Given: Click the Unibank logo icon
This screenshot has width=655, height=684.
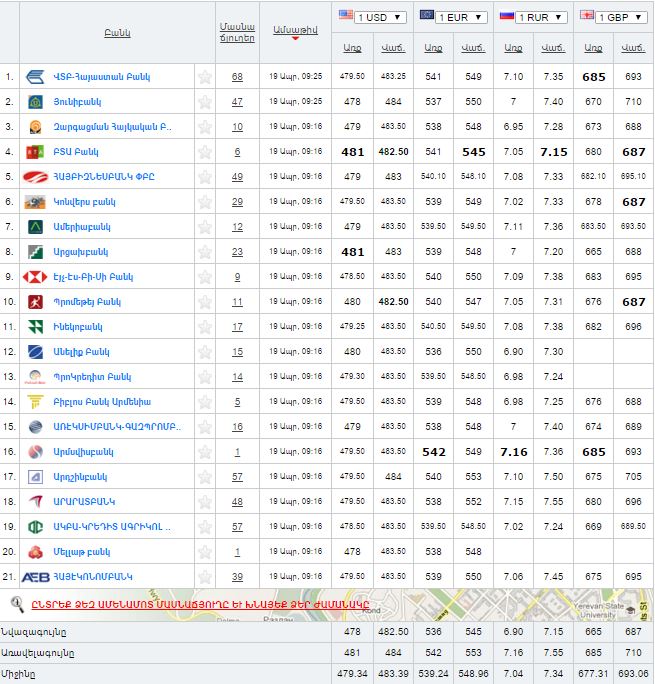Looking at the screenshot, I should [x=35, y=102].
